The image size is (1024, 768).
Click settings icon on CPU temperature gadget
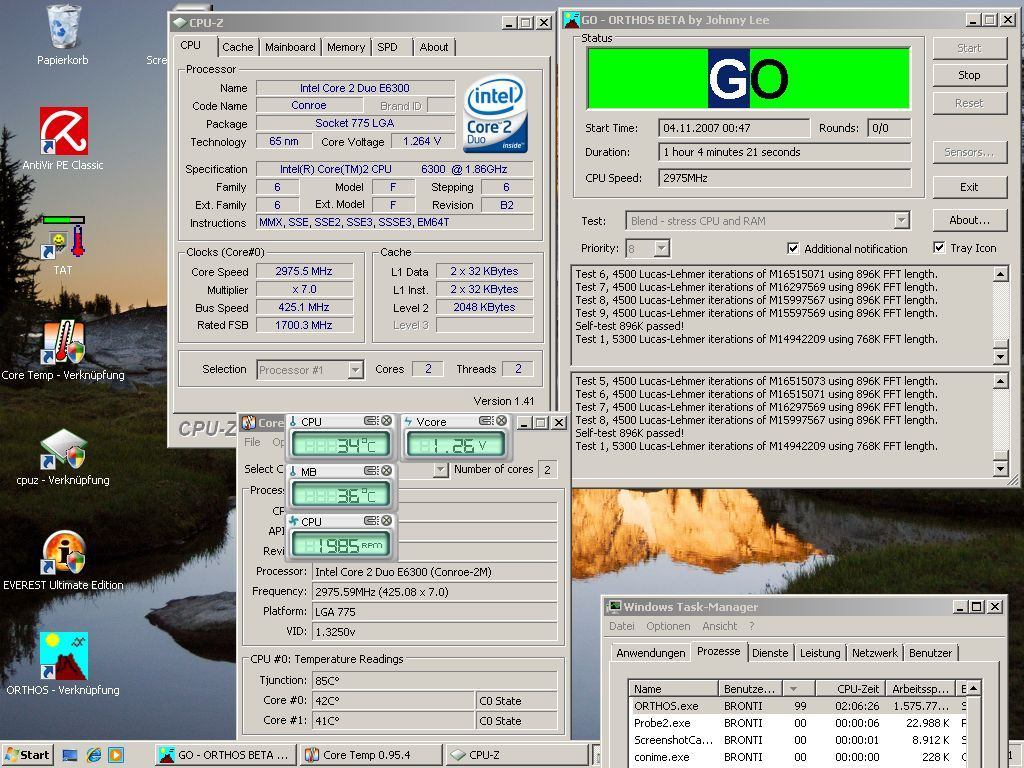point(371,421)
